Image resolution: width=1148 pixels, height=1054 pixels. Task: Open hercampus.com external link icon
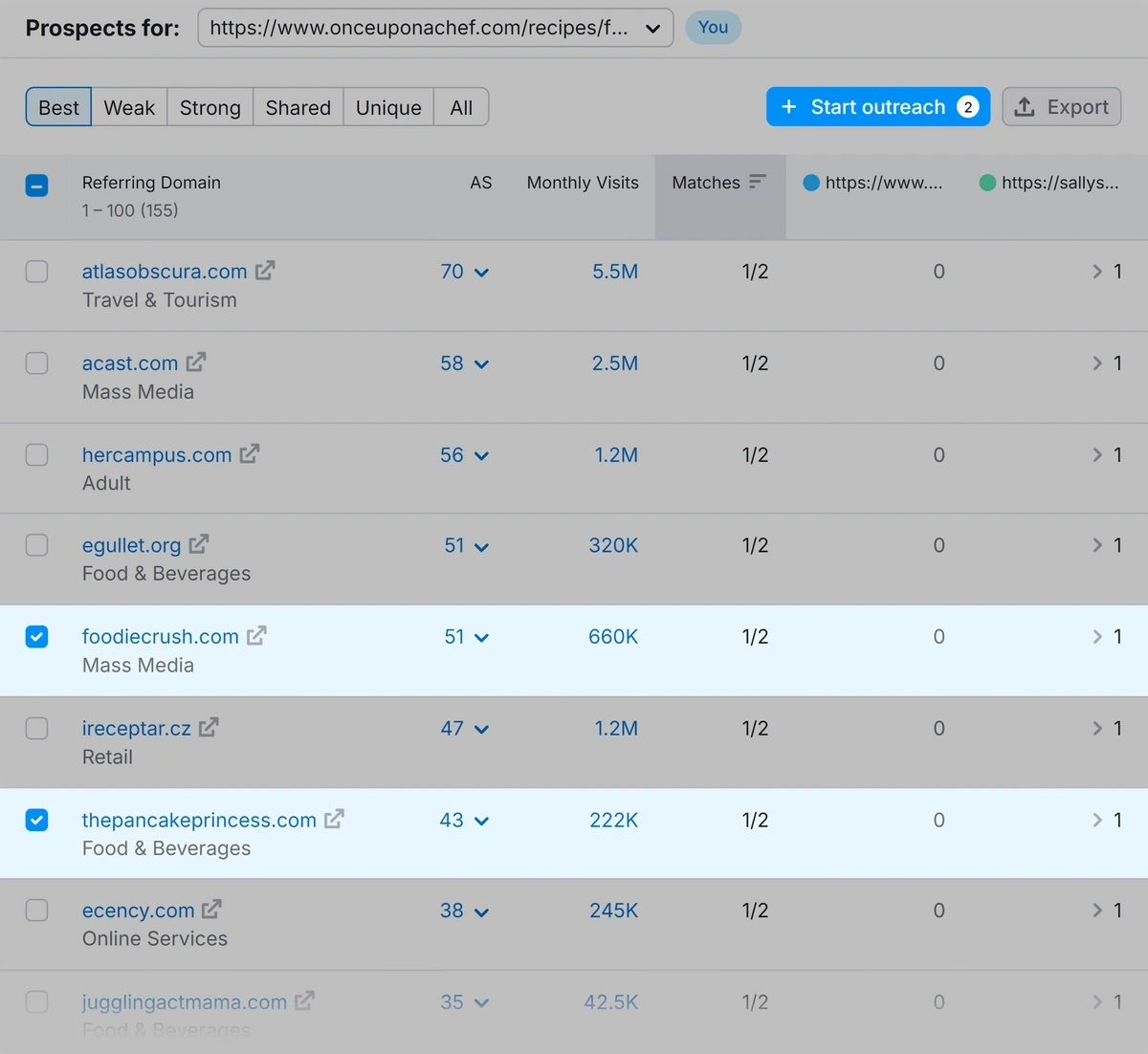pos(250,454)
